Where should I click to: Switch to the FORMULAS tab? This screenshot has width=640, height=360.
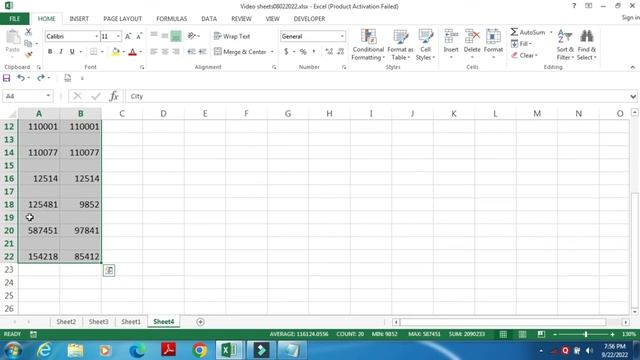(171, 19)
